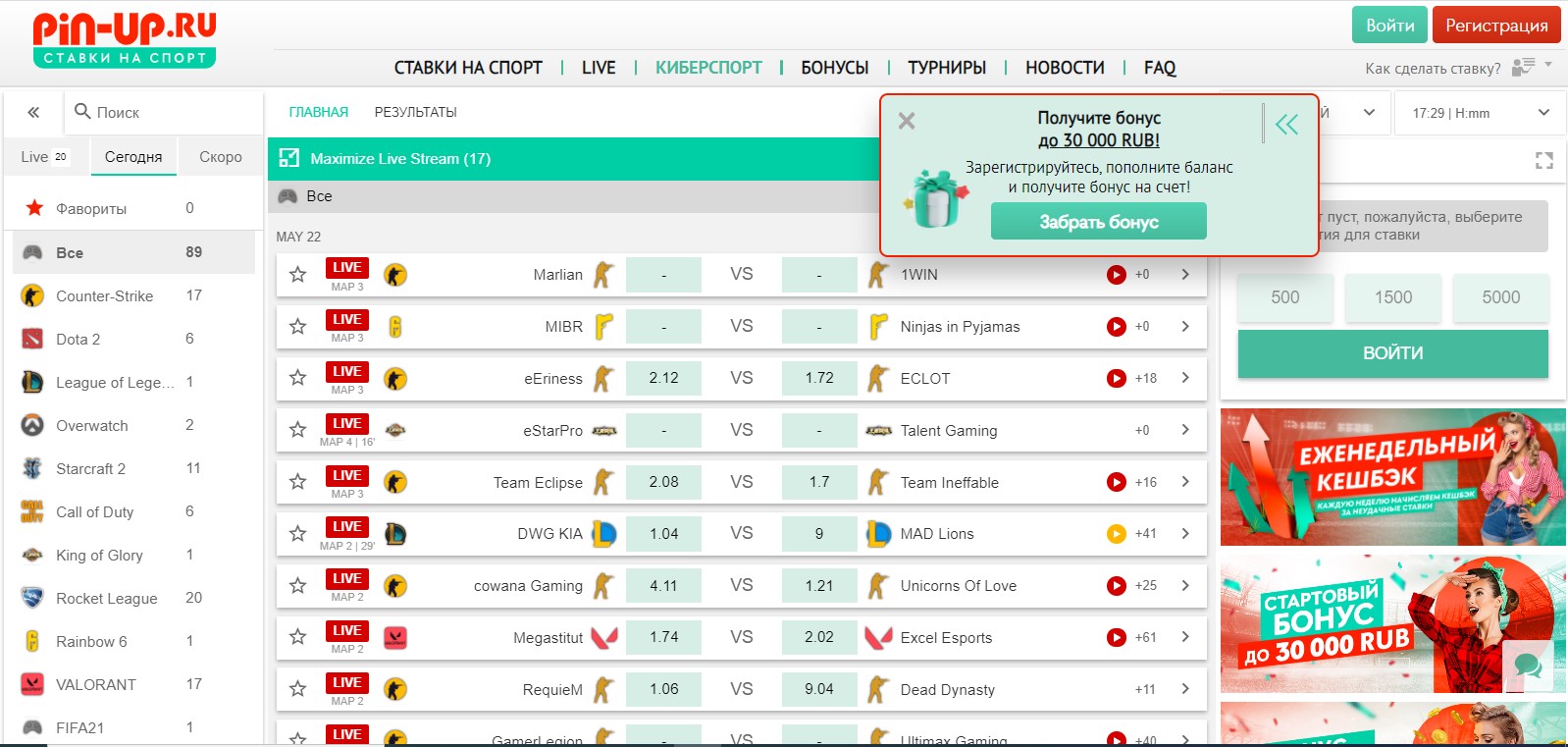The image size is (1568, 747).
Task: Click the red Регистрация button
Action: (1496, 26)
